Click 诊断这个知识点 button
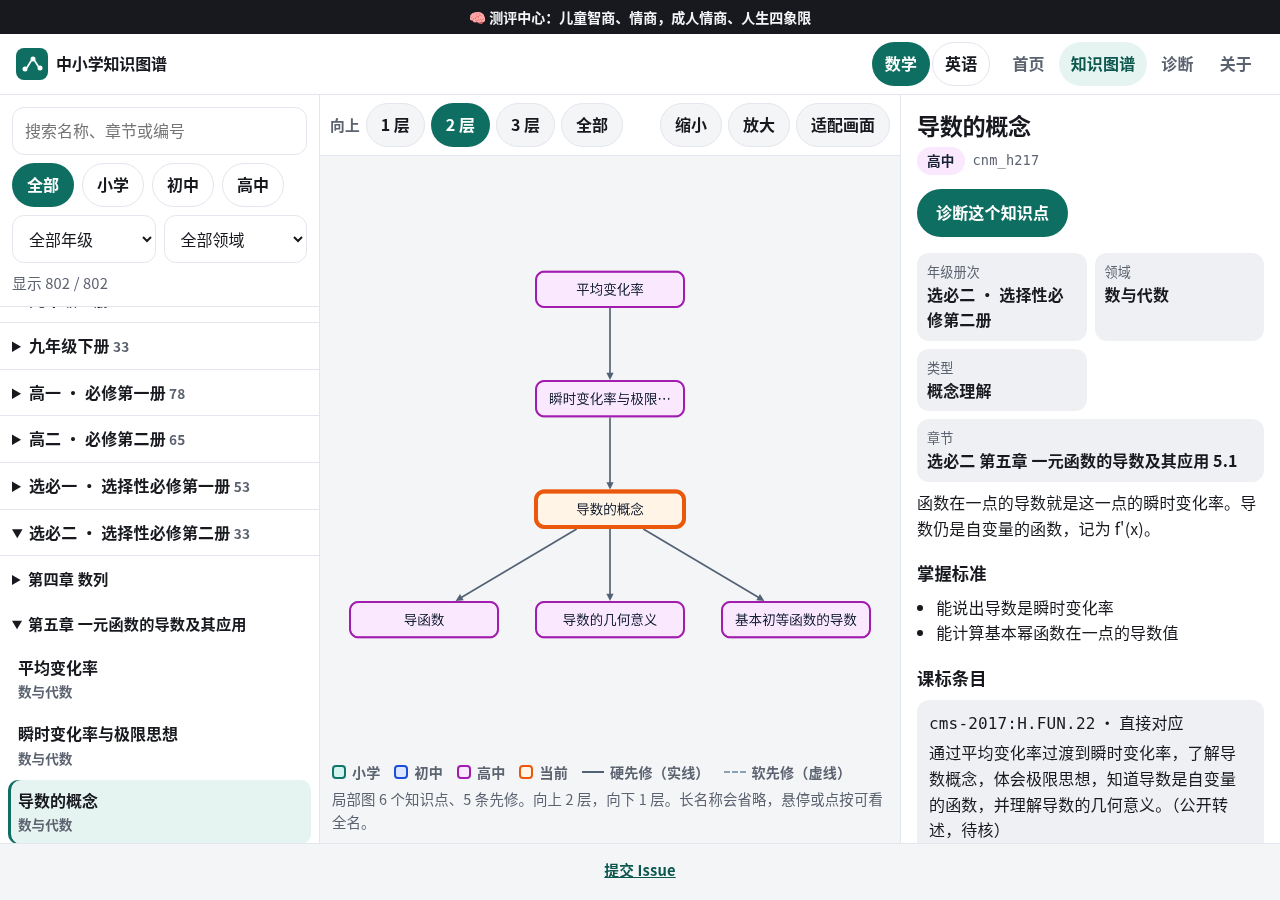 click(992, 213)
